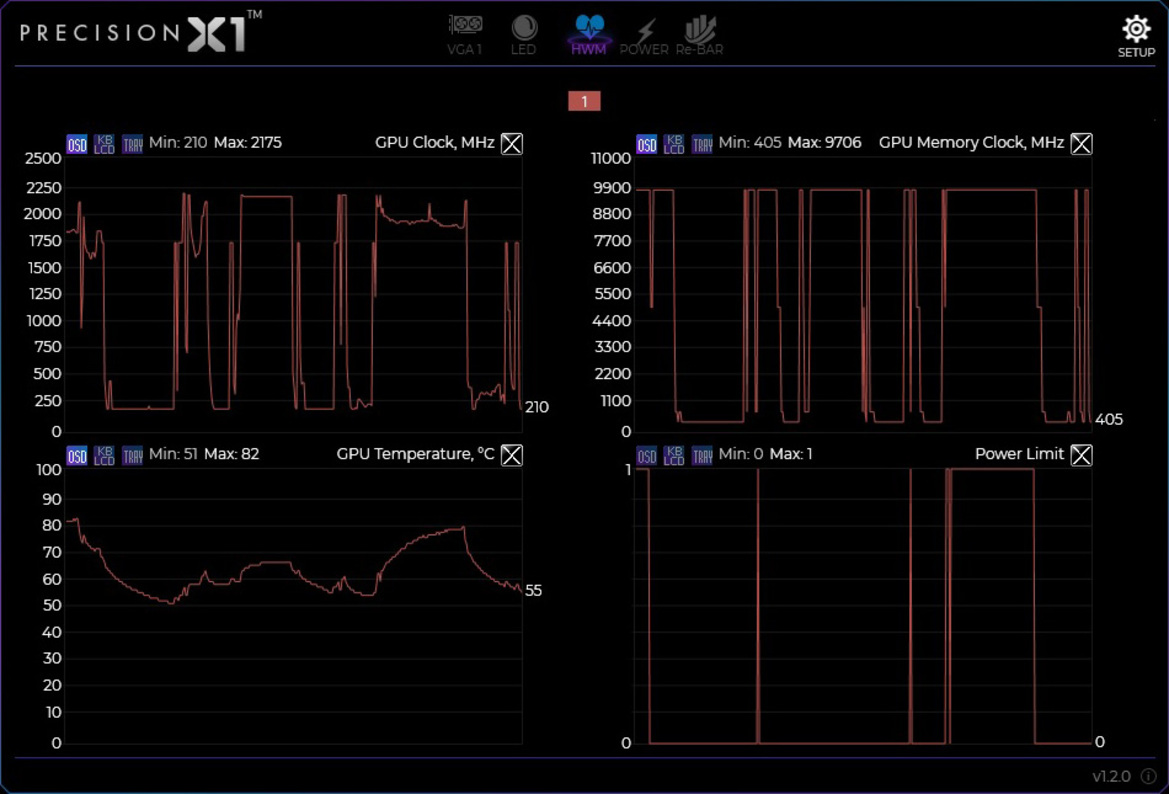The width and height of the screenshot is (1169, 794).
Task: Click the Max: 82 temperature value
Action: (232, 454)
